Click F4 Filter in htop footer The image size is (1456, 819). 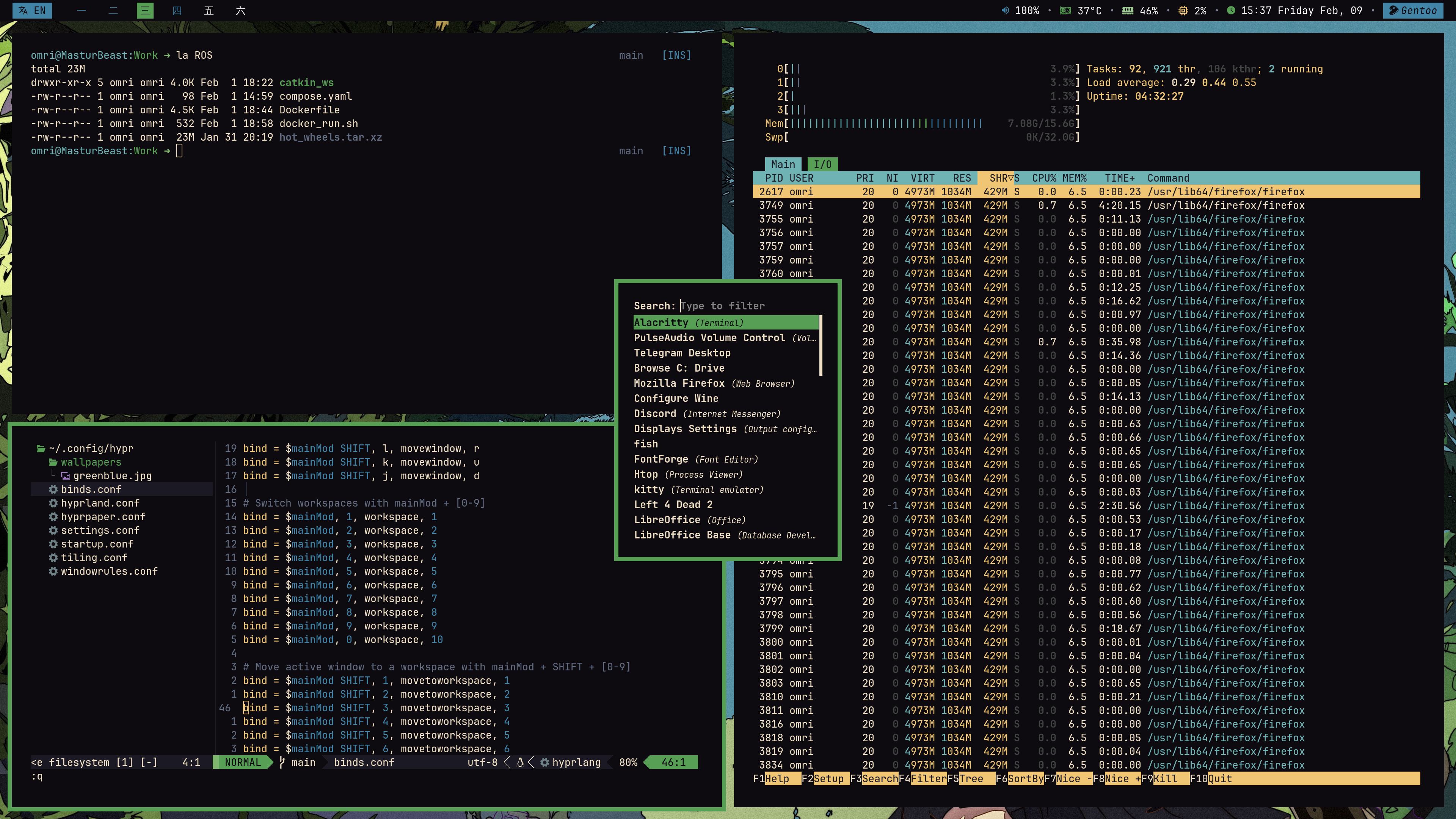923,779
